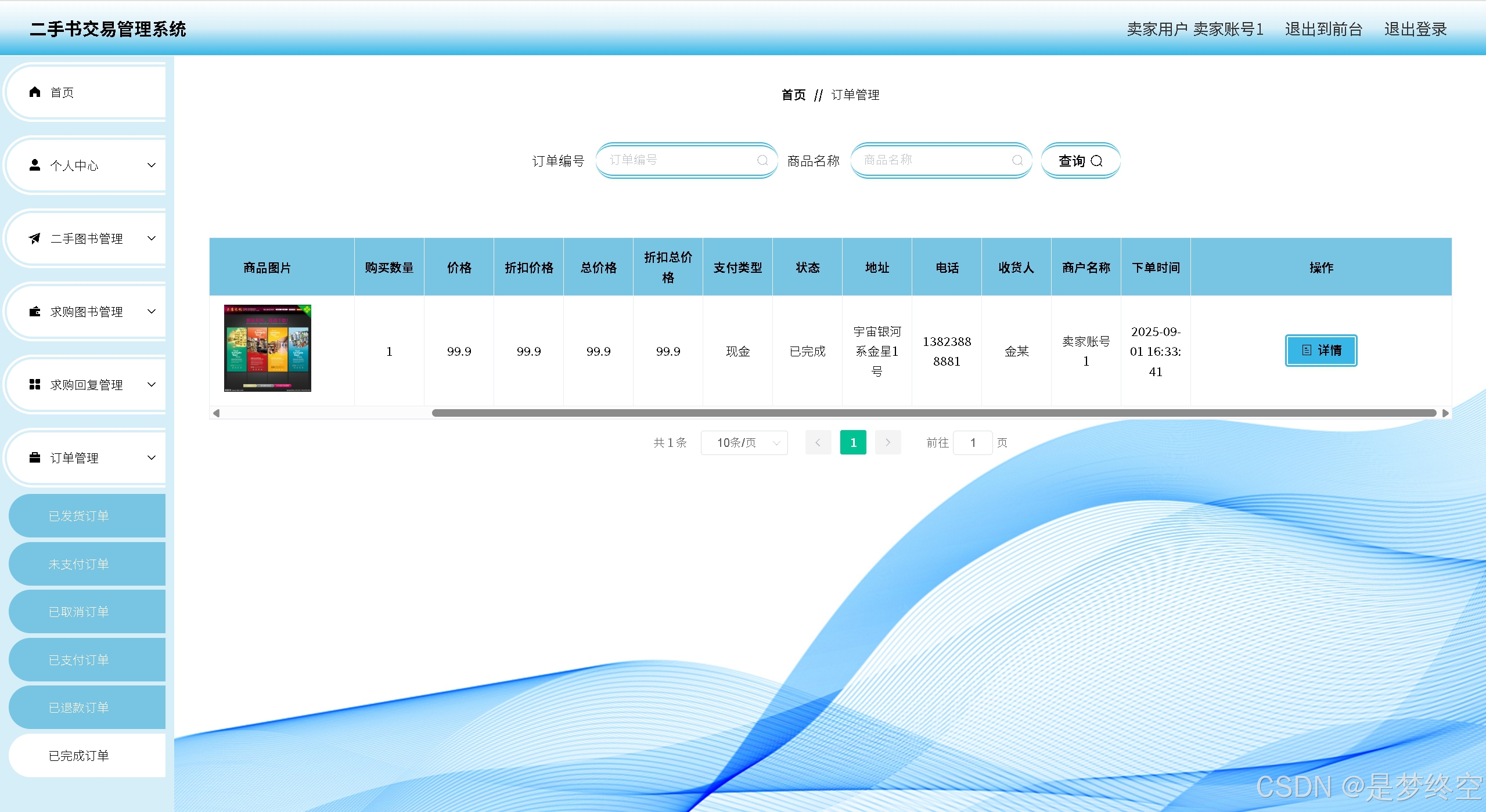
Task: Click the 下单时间 column header
Action: (x=1156, y=268)
